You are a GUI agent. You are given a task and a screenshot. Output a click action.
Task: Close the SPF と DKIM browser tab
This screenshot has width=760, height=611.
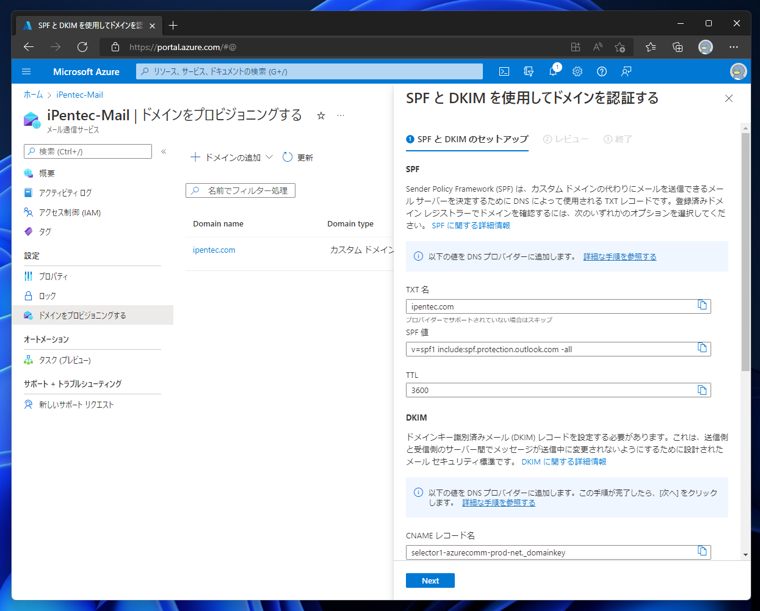click(x=152, y=26)
